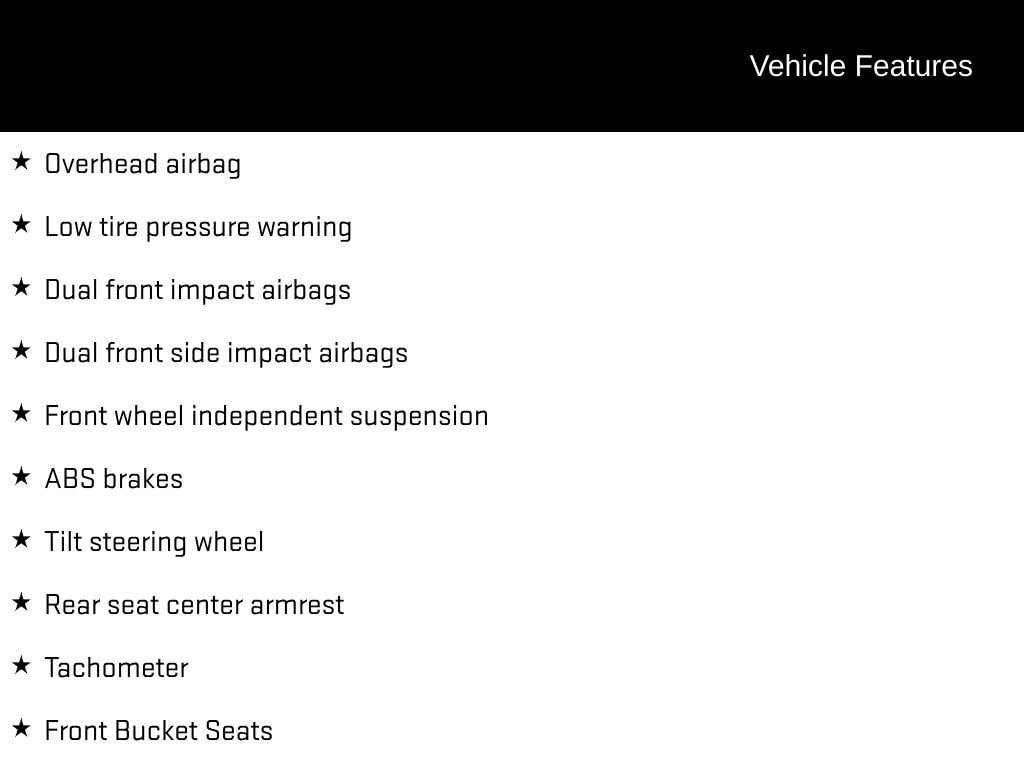Viewport: 1024px width, 768px height.
Task: Click the Overhead airbag text
Action: pyautogui.click(x=143, y=164)
